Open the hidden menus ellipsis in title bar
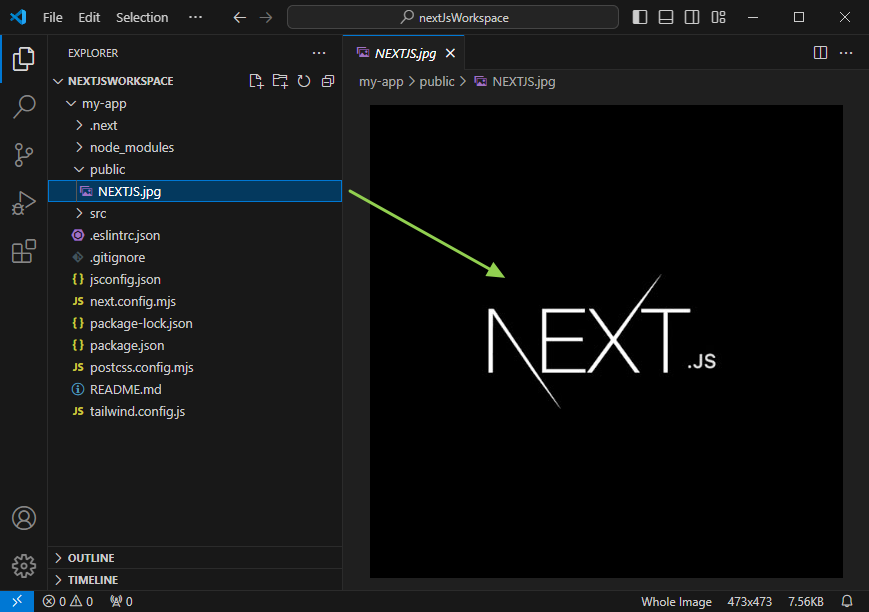 point(195,17)
